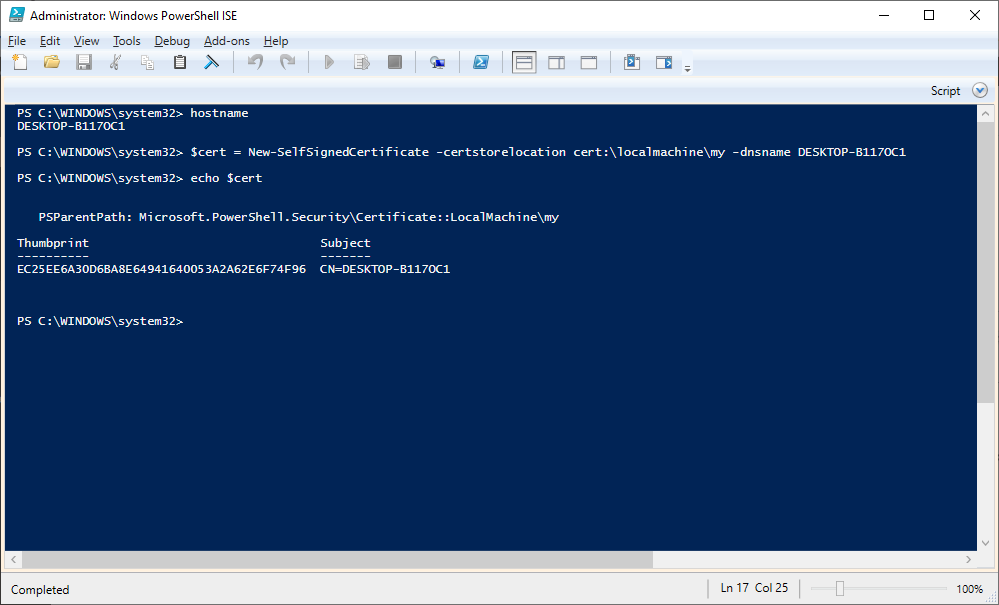Open the Add-ons menu
The height and width of the screenshot is (605, 999).
227,41
